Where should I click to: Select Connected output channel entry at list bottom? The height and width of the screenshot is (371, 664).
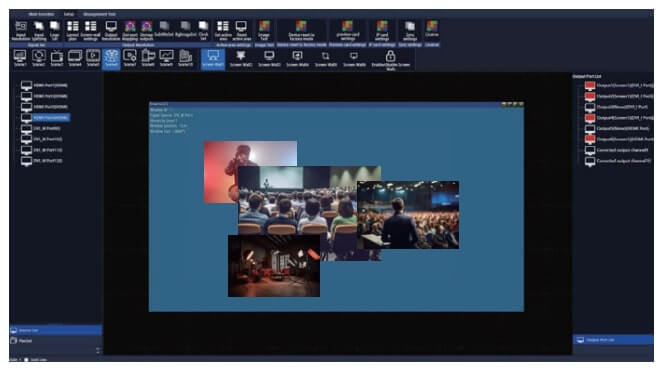pos(618,161)
